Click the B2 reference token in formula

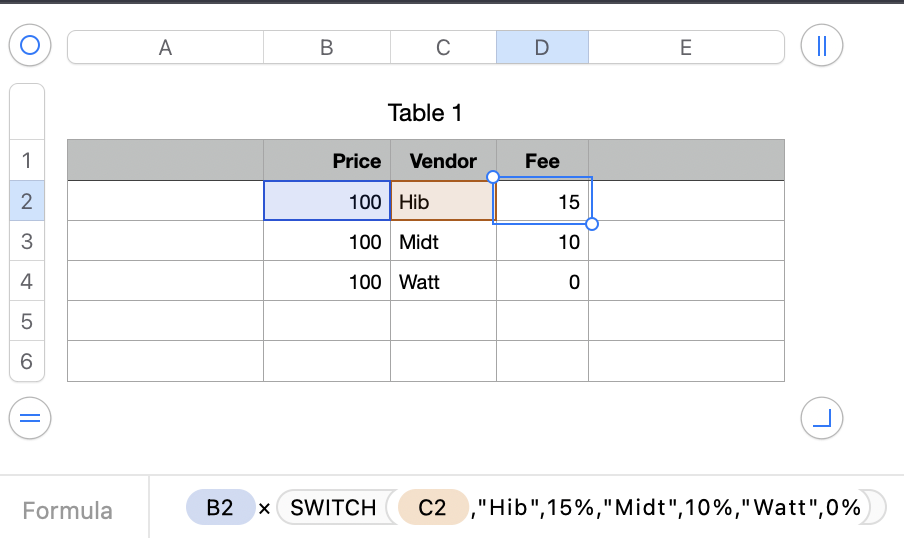[220, 508]
